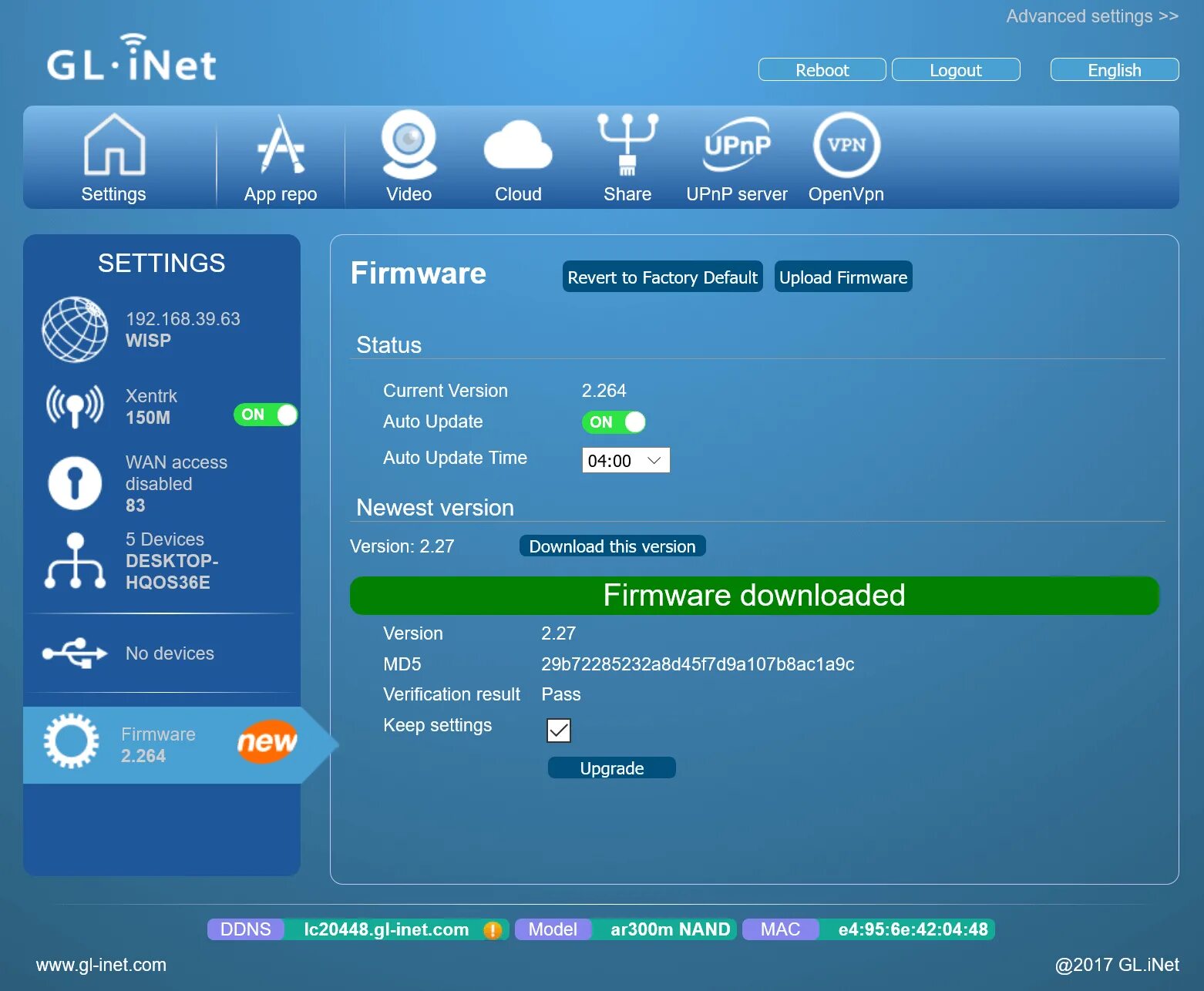Screen dimensions: 1204x991
Task: Click the Verification result Pass text
Action: [560, 694]
